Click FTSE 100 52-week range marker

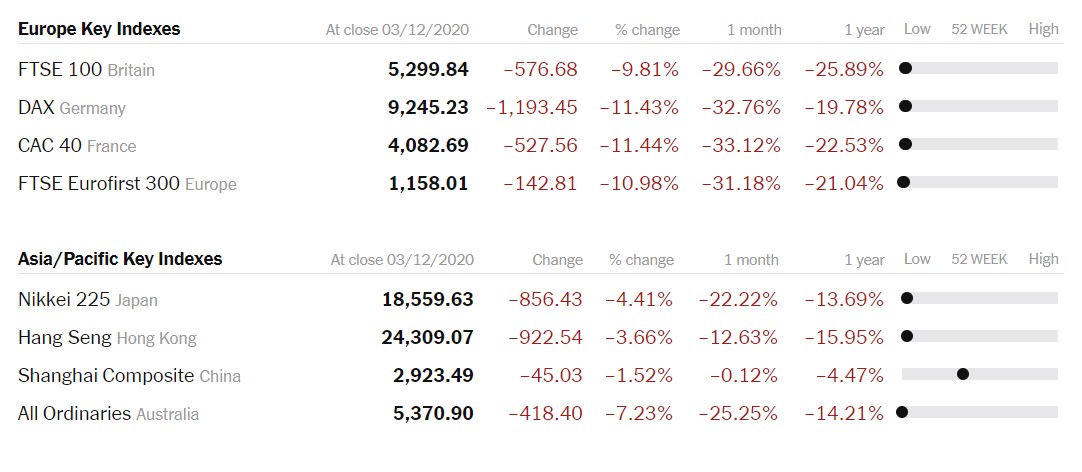(905, 68)
